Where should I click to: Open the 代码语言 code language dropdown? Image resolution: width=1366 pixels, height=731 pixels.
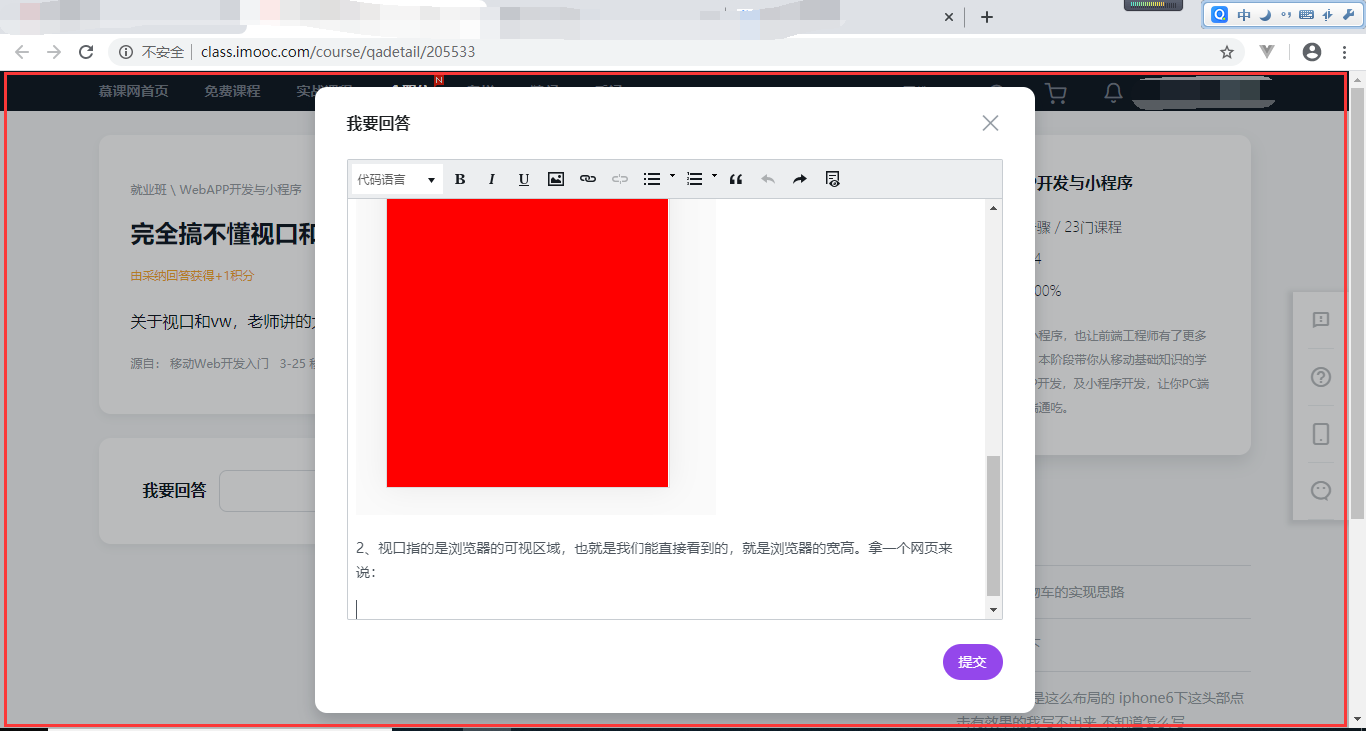point(394,178)
